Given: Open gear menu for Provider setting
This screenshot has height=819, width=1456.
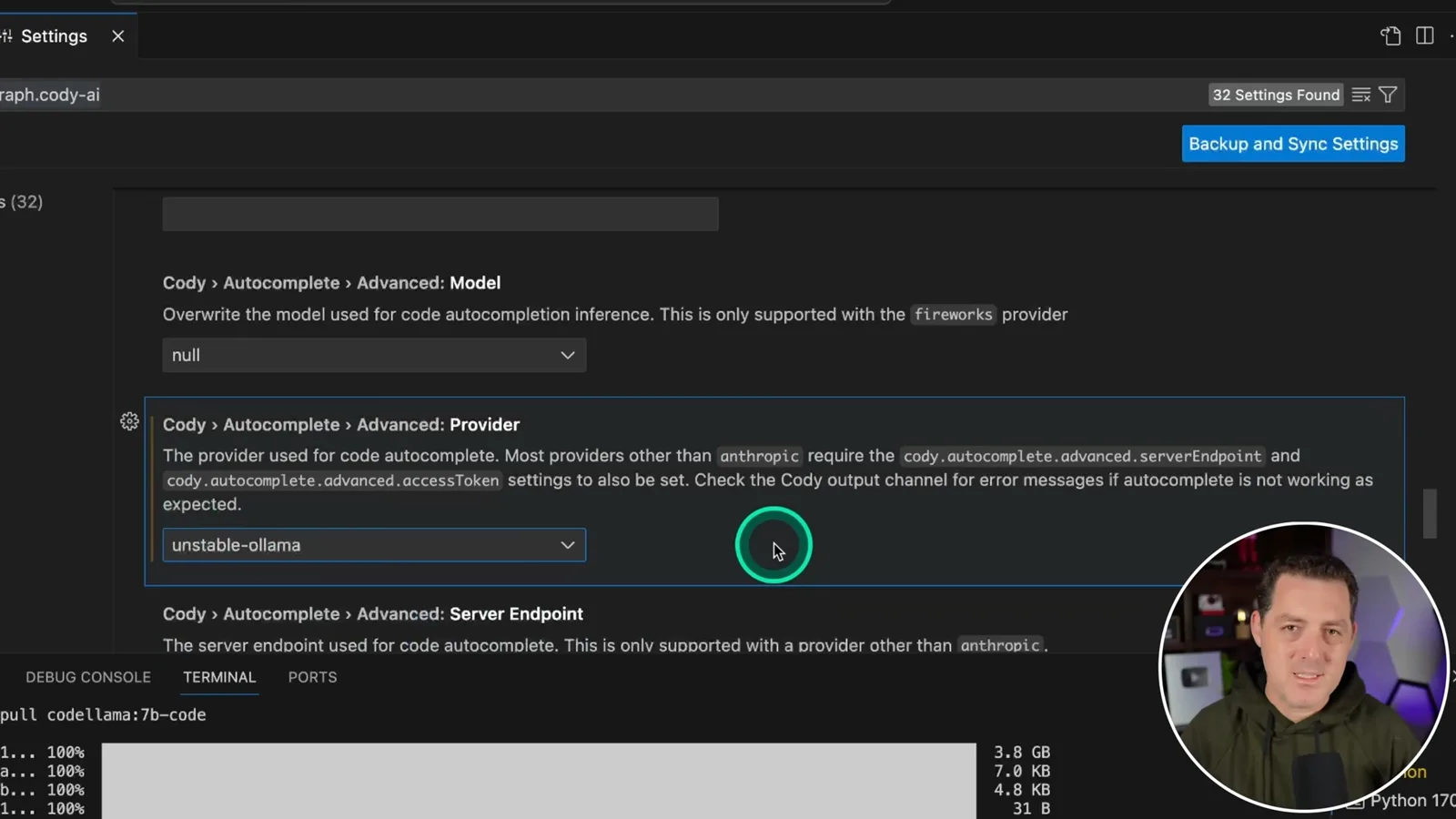Looking at the screenshot, I should (x=129, y=421).
